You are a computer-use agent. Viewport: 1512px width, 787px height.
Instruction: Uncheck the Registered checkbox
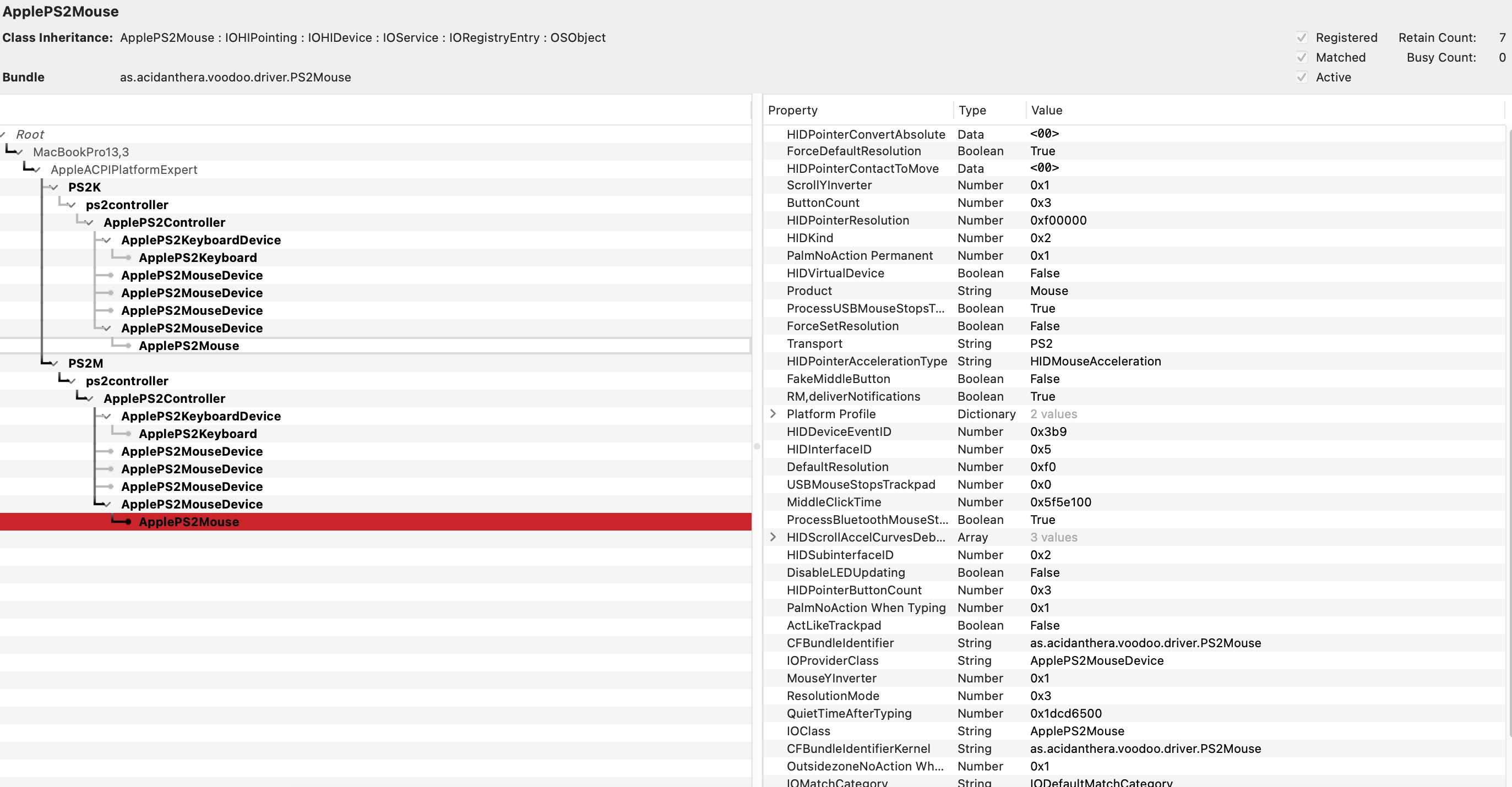(x=1302, y=37)
